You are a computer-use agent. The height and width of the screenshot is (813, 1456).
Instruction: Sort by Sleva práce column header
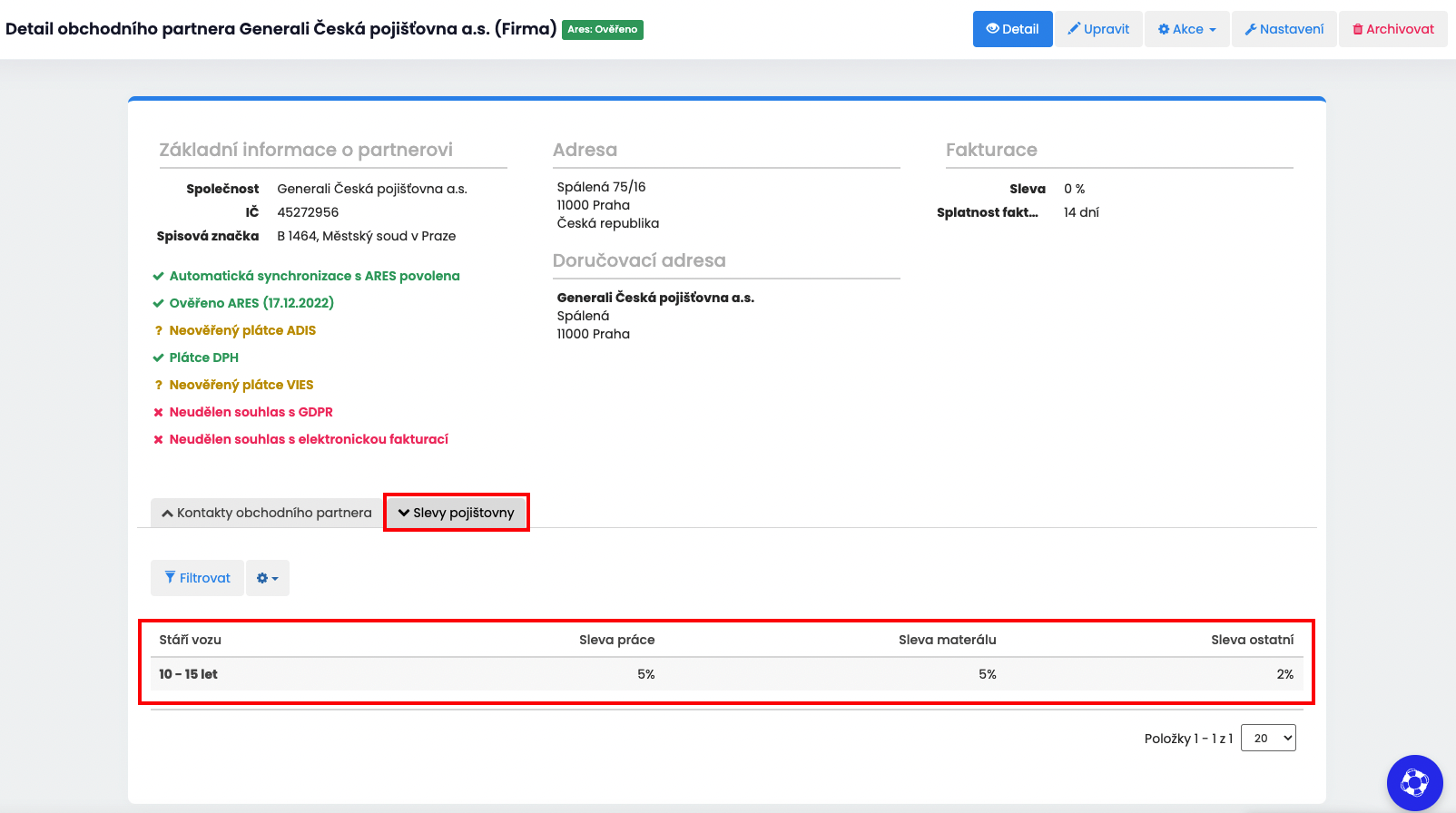point(616,640)
